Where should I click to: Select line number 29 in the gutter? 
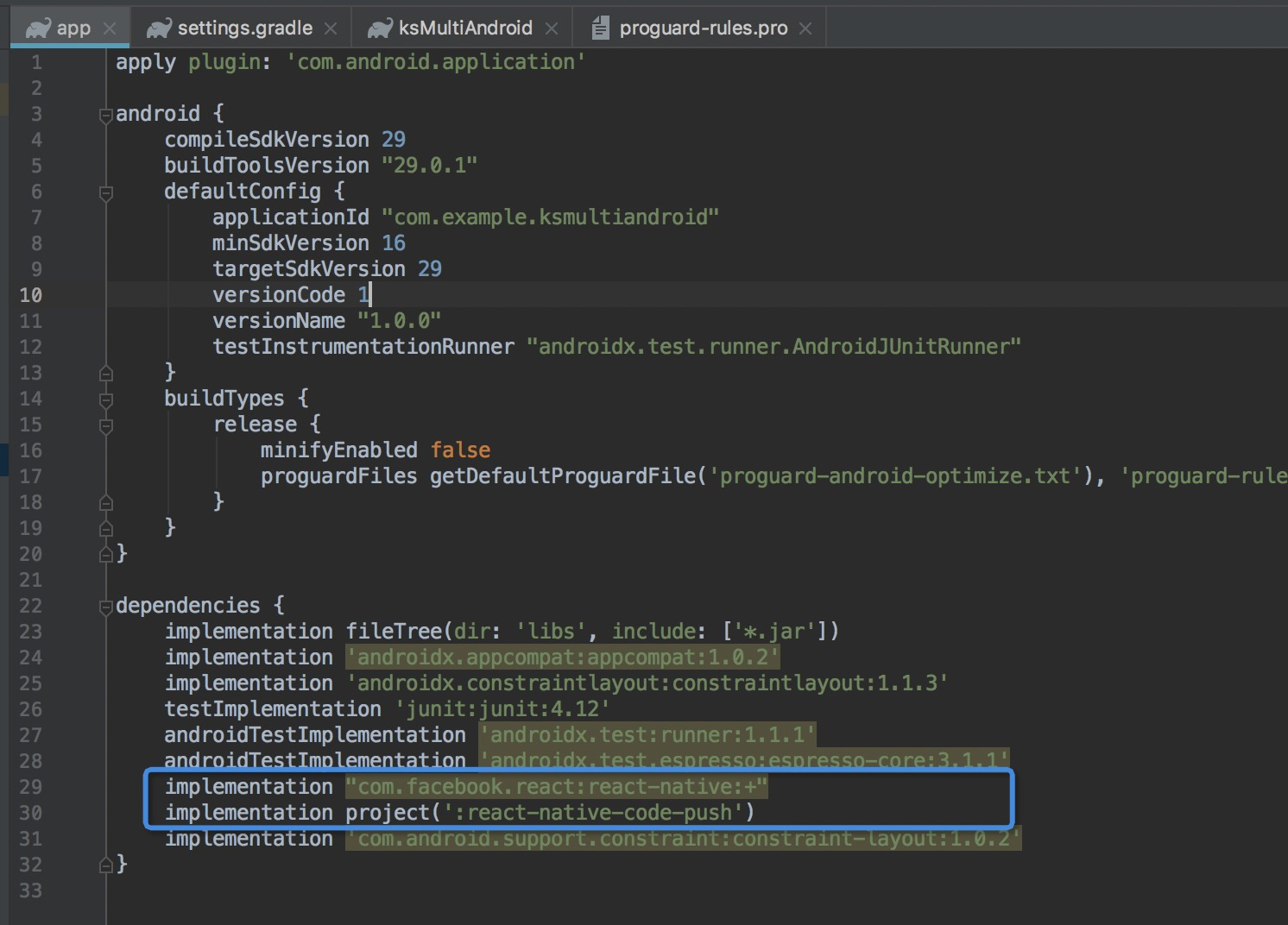[30, 786]
